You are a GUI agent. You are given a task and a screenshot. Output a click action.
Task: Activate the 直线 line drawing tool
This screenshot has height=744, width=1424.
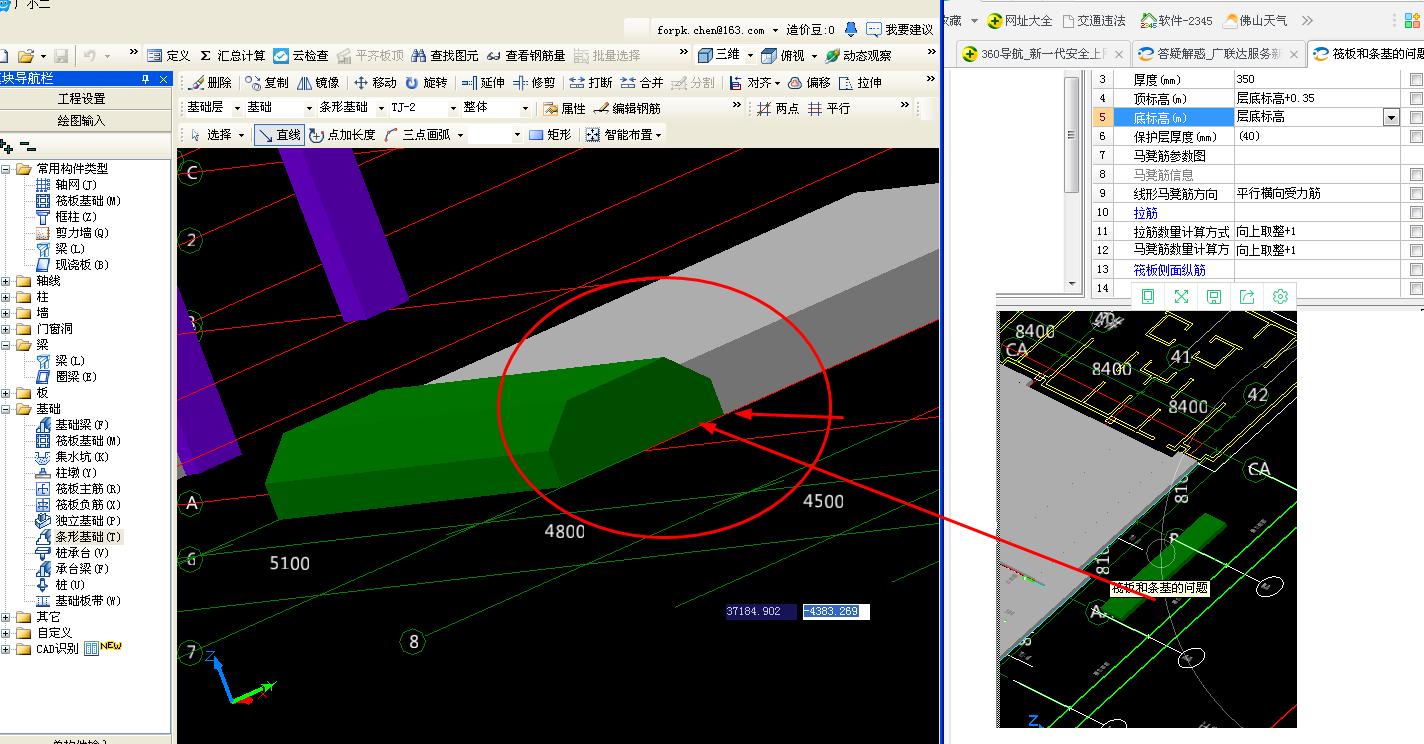tap(279, 134)
